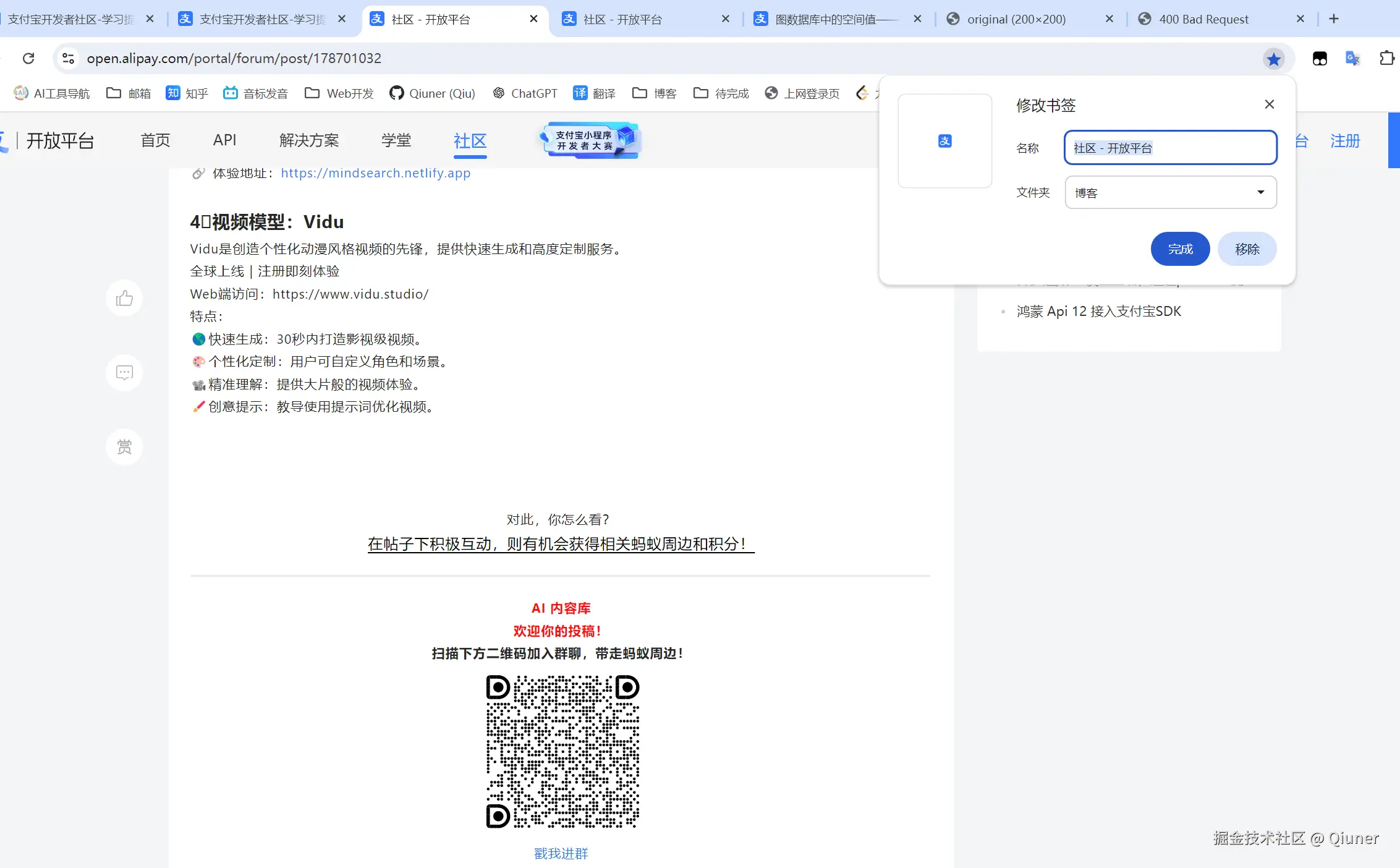Expand the 文件夹 folder dropdown
Viewport: 1400px width, 868px height.
click(x=1171, y=192)
